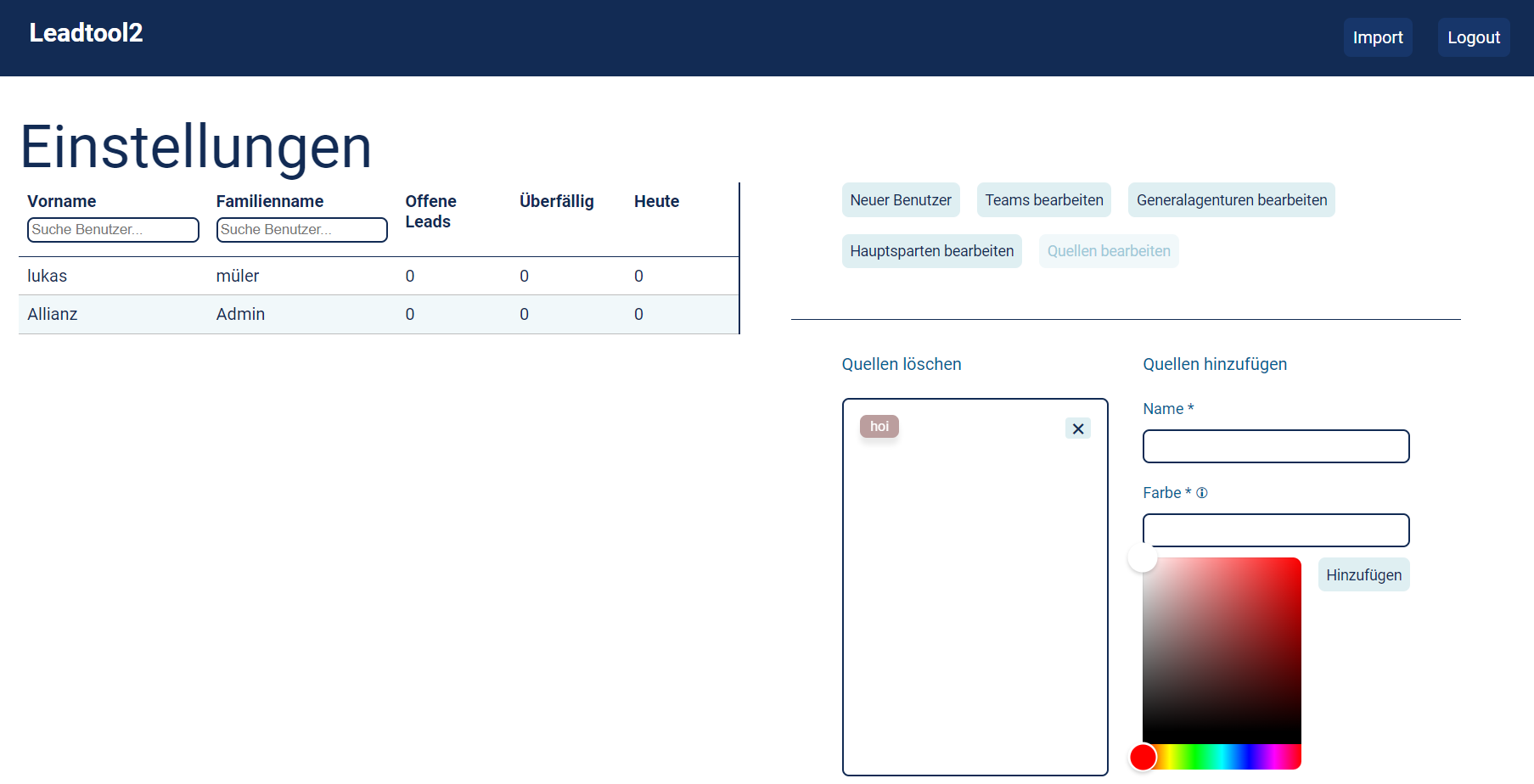
Task: Click the Logout button
Action: click(1474, 37)
